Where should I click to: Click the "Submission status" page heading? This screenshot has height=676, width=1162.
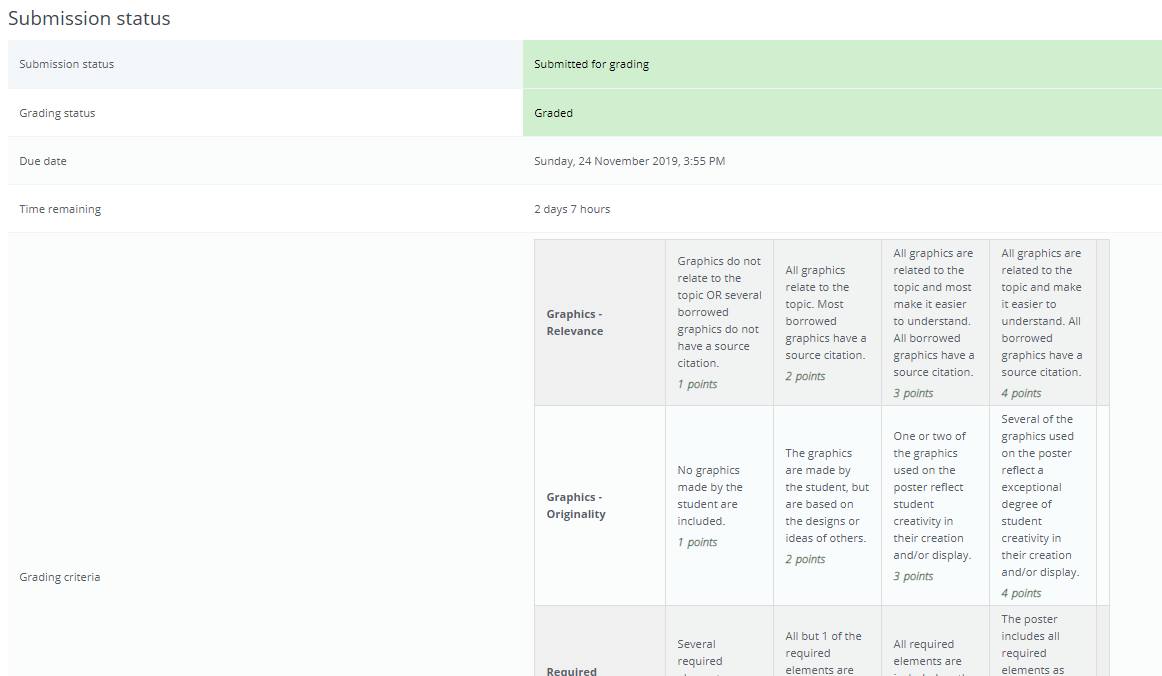pos(89,19)
